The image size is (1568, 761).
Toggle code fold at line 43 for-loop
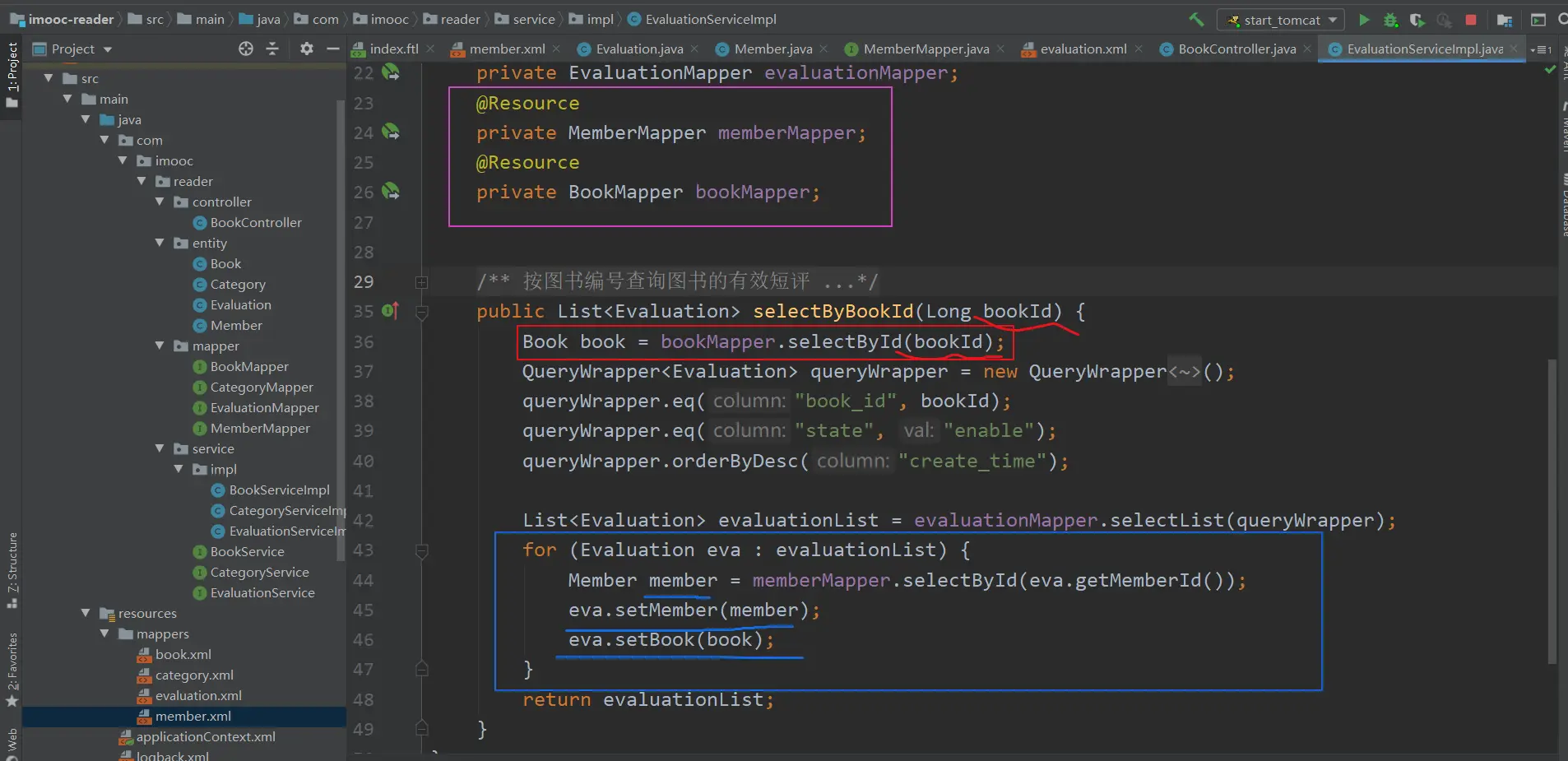coord(422,550)
